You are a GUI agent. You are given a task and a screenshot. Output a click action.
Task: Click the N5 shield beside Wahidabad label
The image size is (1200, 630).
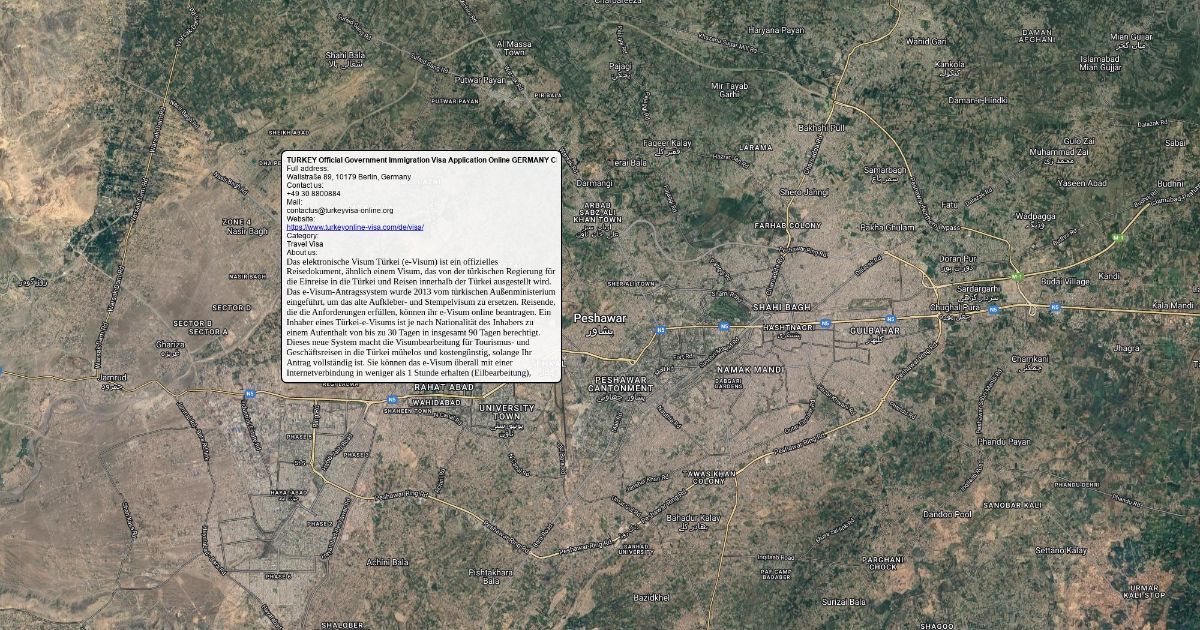[391, 401]
